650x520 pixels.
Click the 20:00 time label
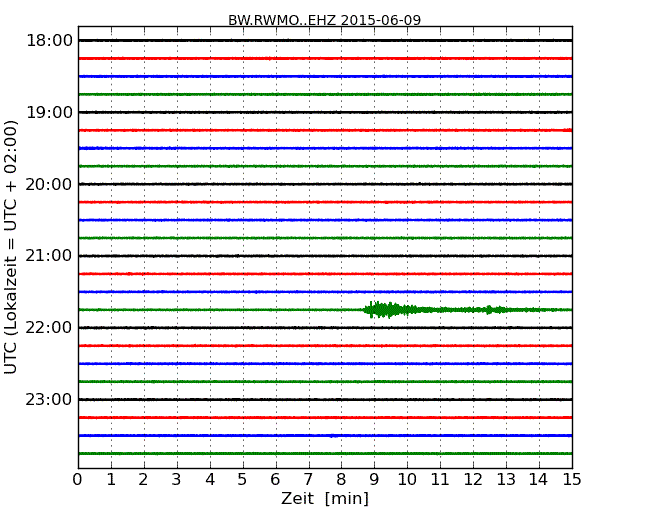tap(49, 184)
